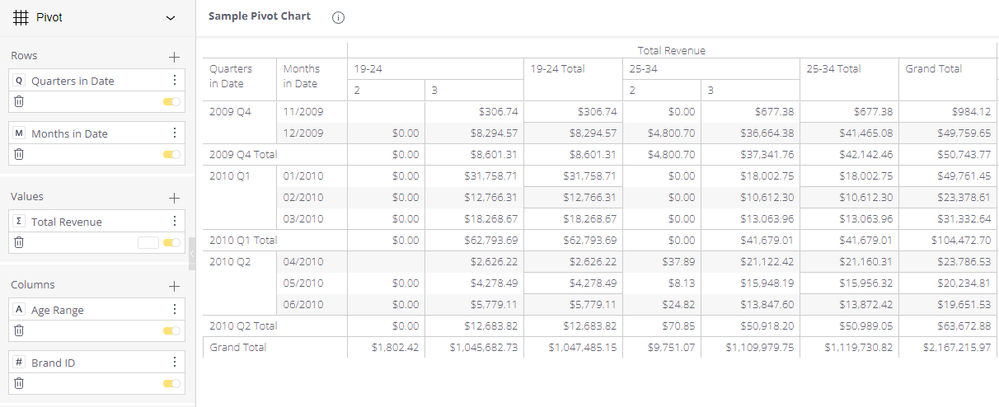Delete the Months in Date row field

(19, 154)
